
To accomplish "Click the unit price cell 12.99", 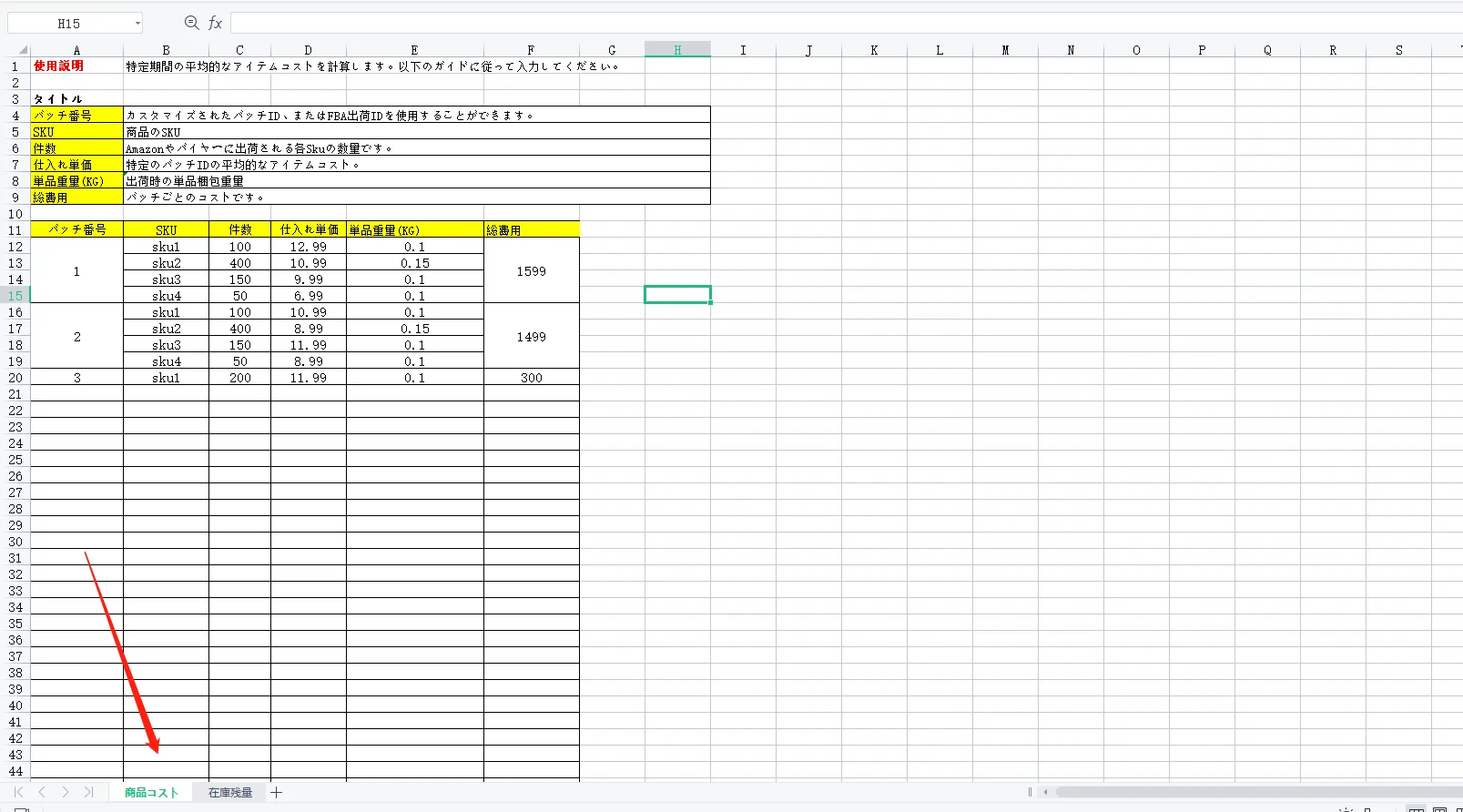I will (x=309, y=247).
